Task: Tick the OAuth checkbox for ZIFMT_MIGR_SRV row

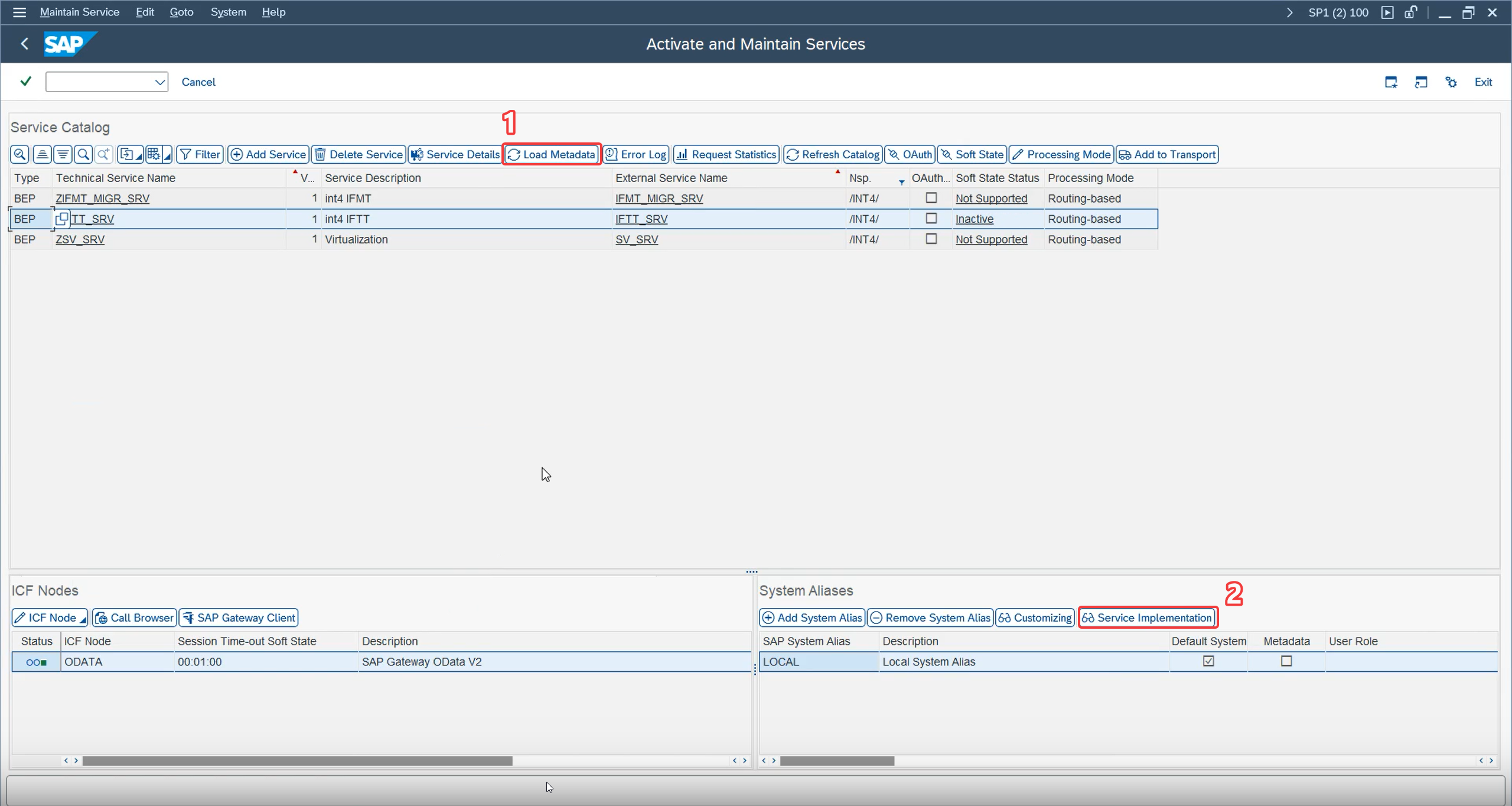Action: click(x=931, y=198)
